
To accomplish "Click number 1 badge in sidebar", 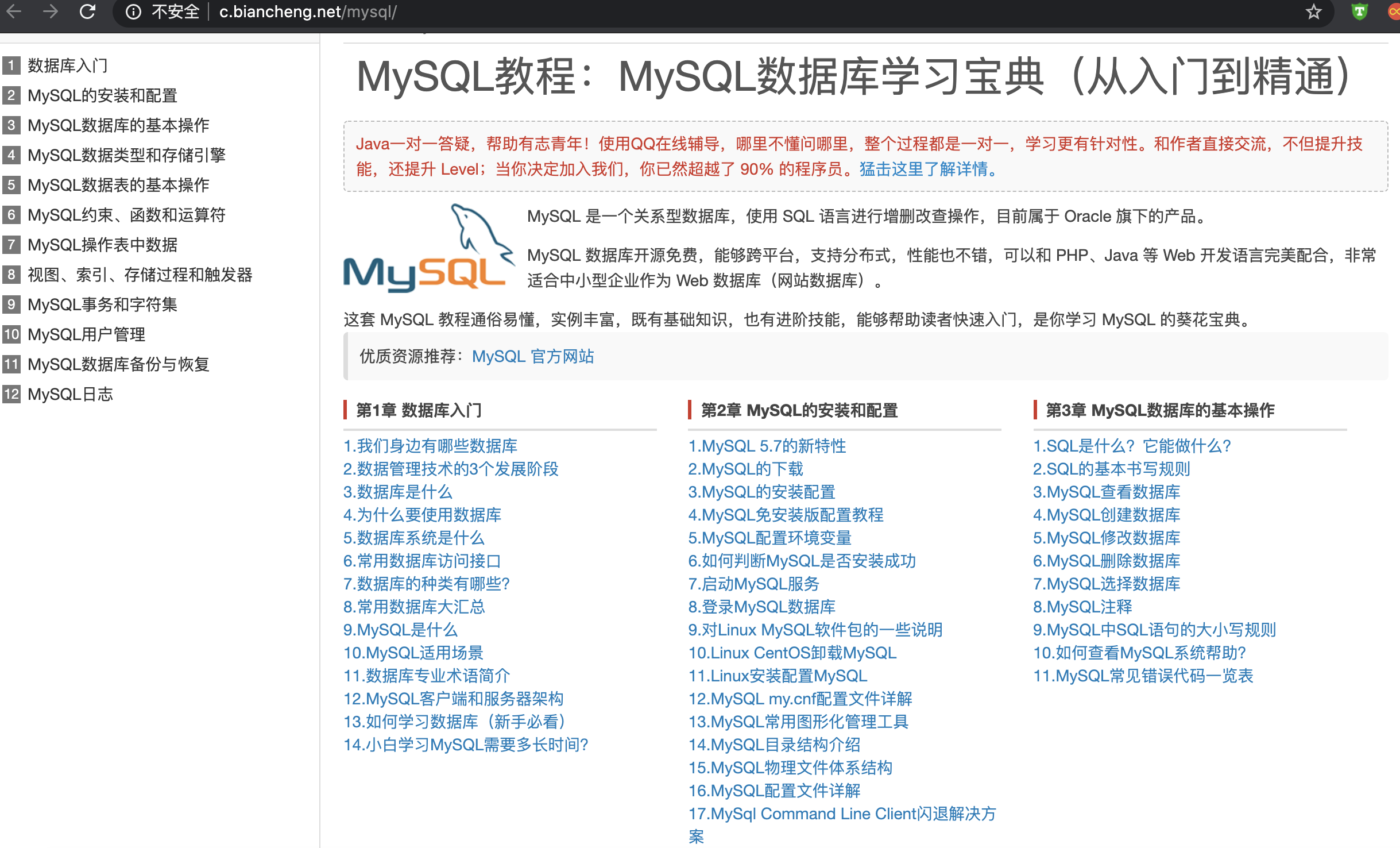I will [x=11, y=65].
